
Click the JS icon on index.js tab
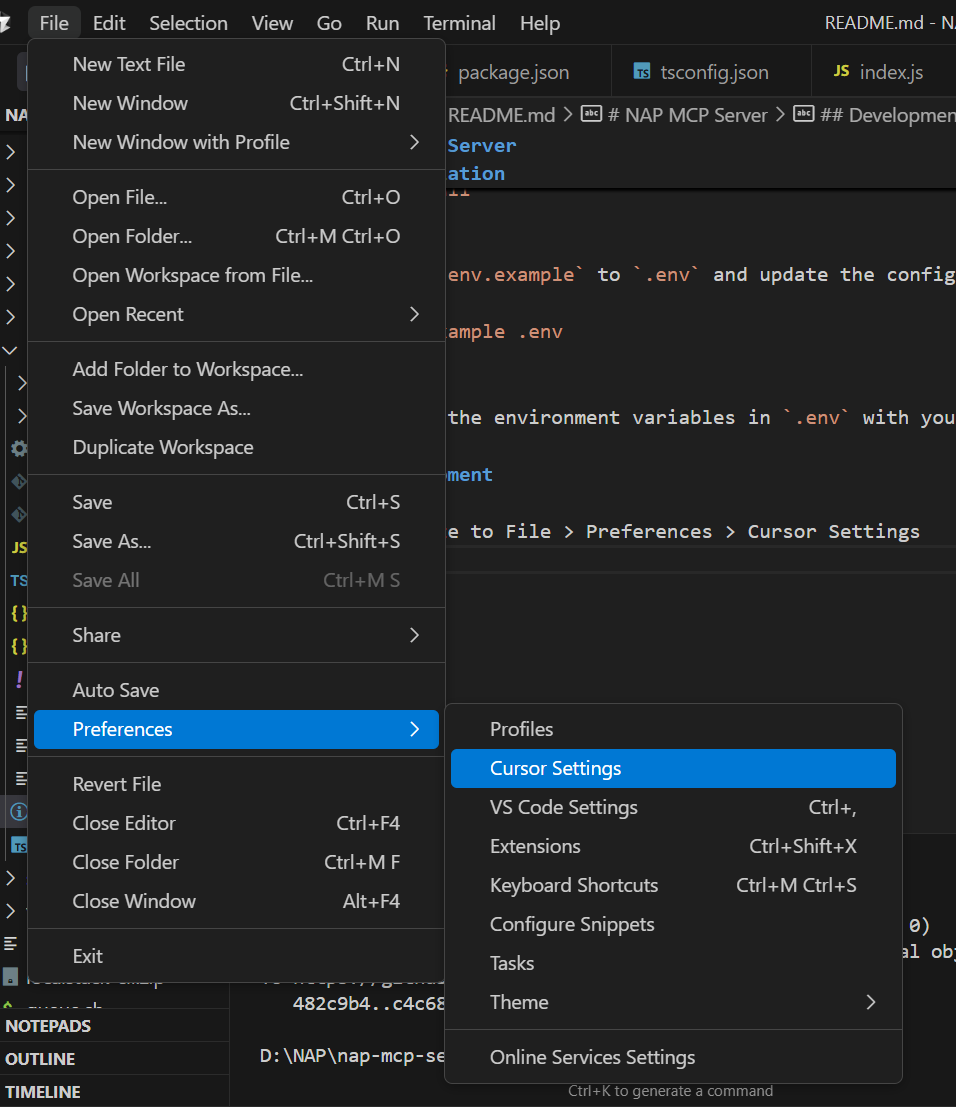[841, 71]
